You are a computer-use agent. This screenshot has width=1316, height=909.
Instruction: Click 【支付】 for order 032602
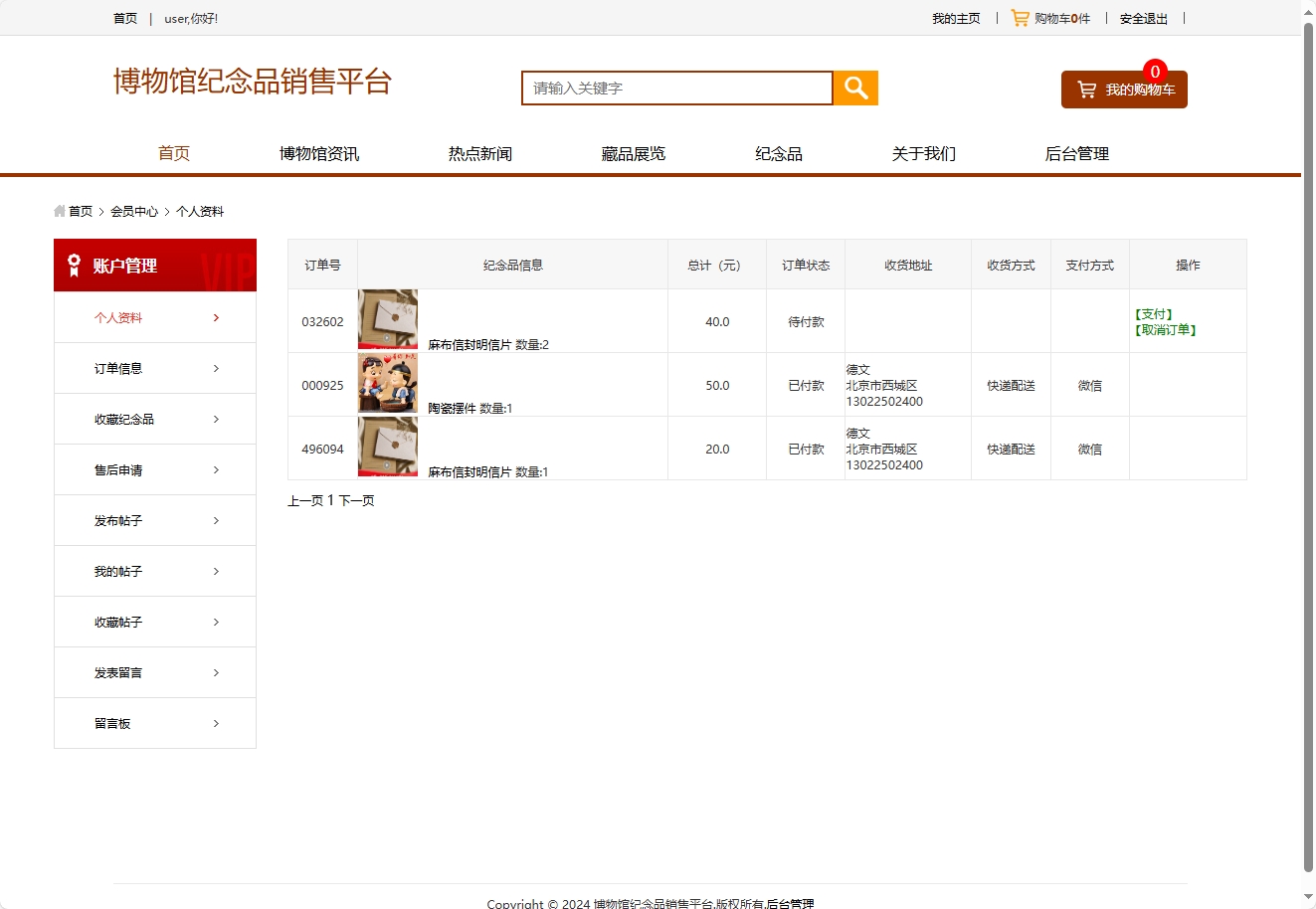[1154, 312]
